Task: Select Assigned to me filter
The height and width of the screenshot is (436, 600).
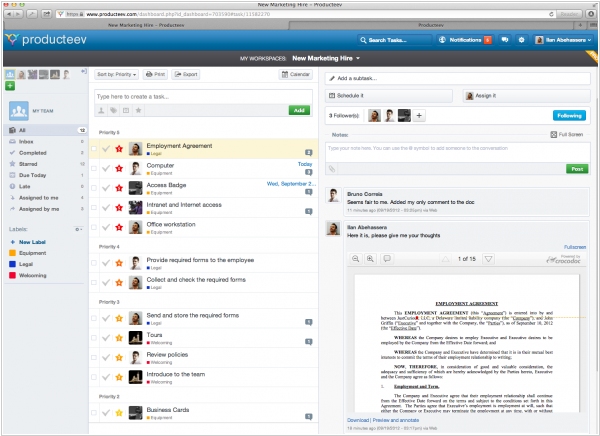Action: point(46,198)
